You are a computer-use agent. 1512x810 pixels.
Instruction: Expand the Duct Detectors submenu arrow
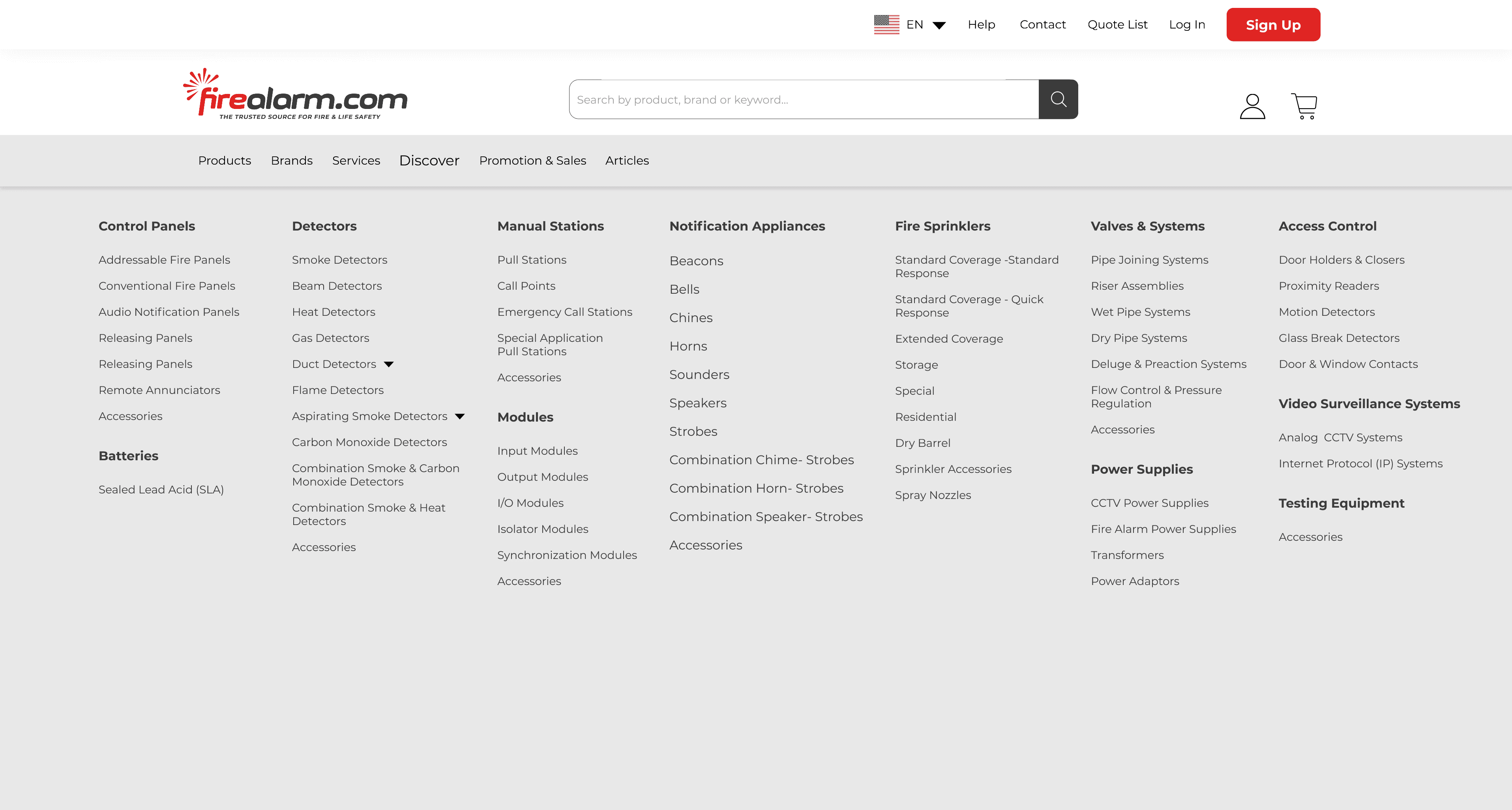click(x=389, y=364)
